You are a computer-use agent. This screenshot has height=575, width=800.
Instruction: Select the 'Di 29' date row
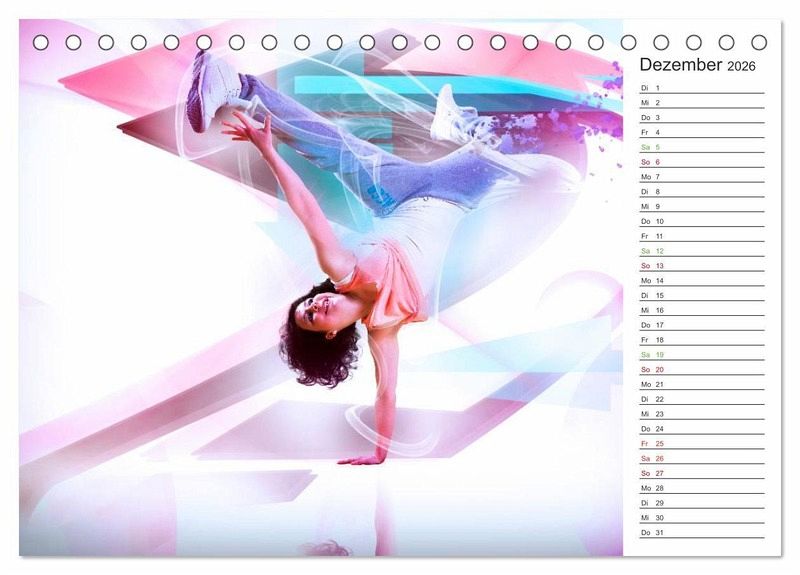click(702, 502)
